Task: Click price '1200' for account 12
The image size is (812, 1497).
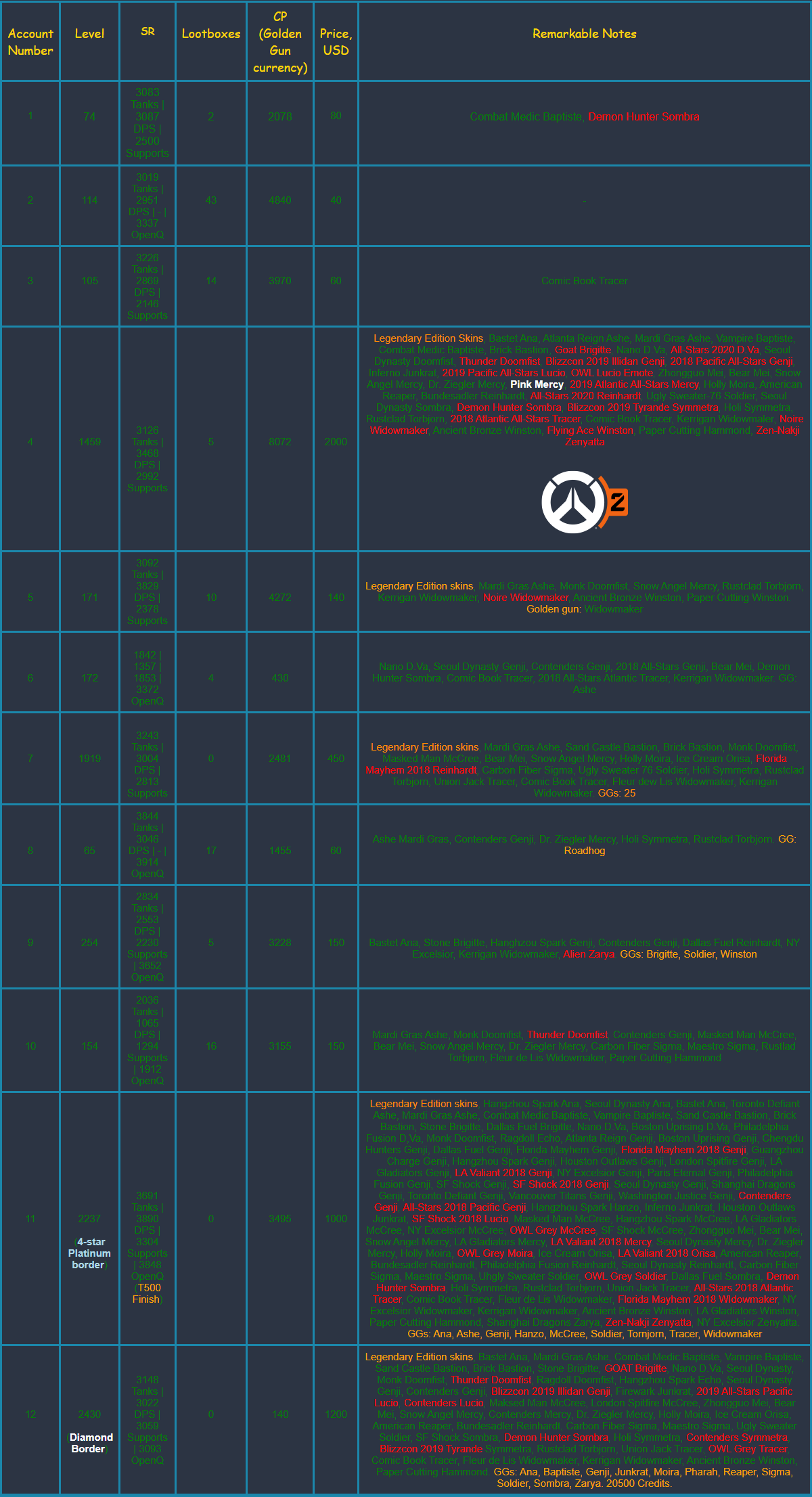Action: [x=336, y=1414]
